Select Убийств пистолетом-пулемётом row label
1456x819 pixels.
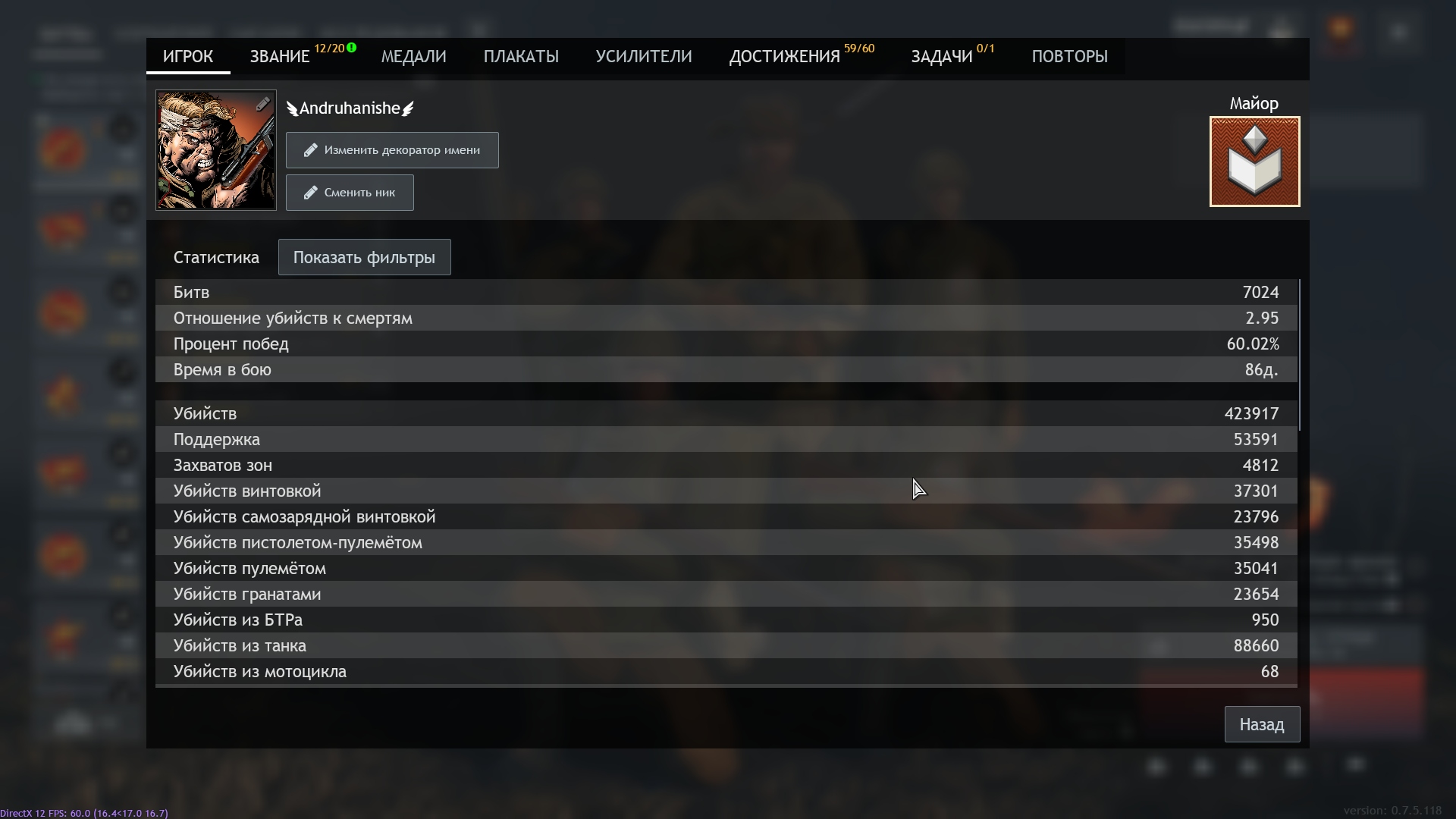tap(298, 543)
